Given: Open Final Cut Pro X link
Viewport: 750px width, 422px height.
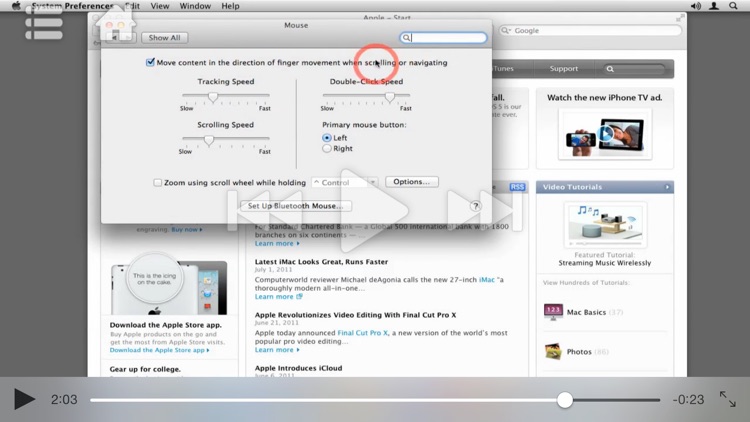Looking at the screenshot, I should pos(363,333).
